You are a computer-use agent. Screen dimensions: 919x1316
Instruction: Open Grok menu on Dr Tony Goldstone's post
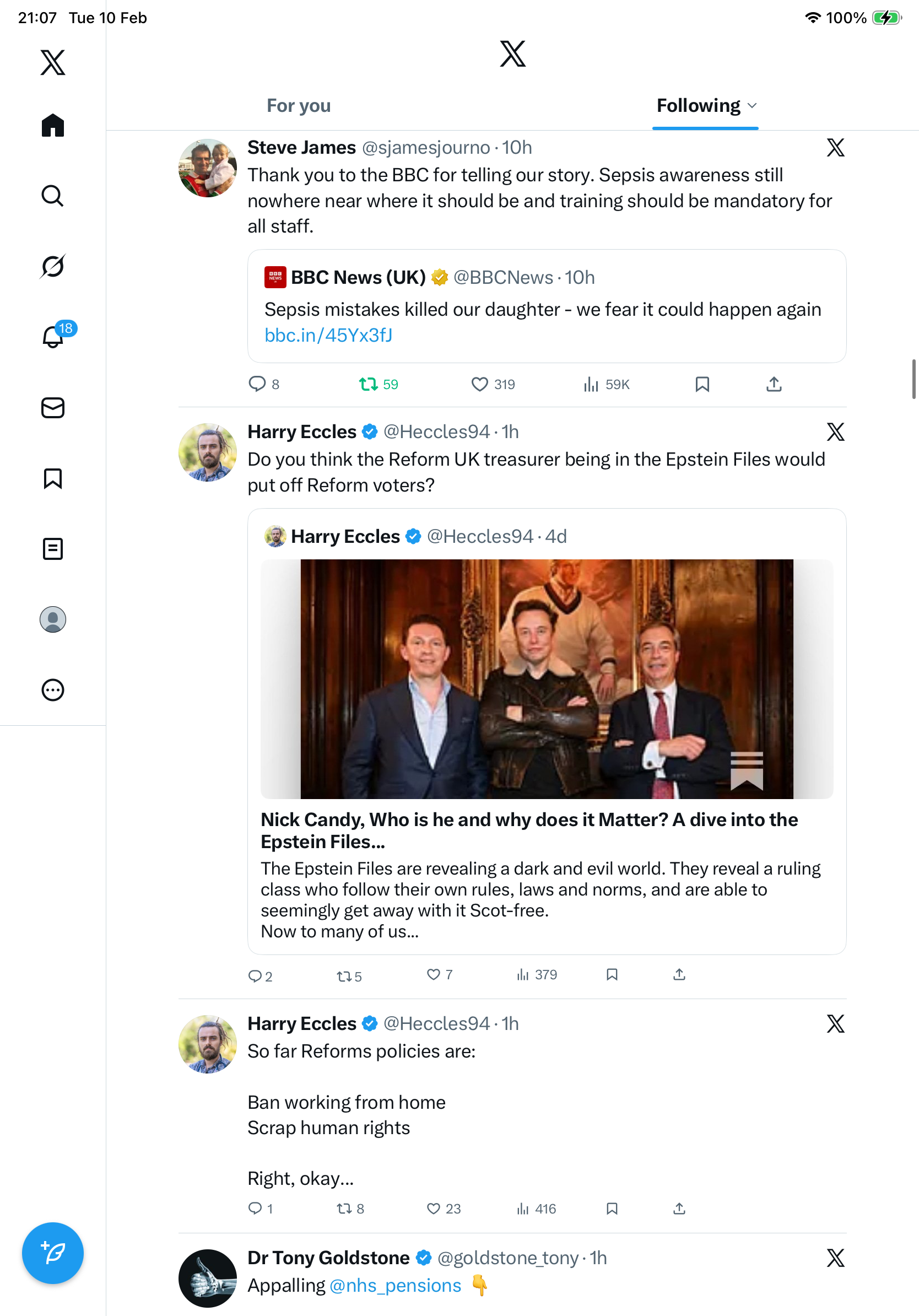[x=835, y=1258]
